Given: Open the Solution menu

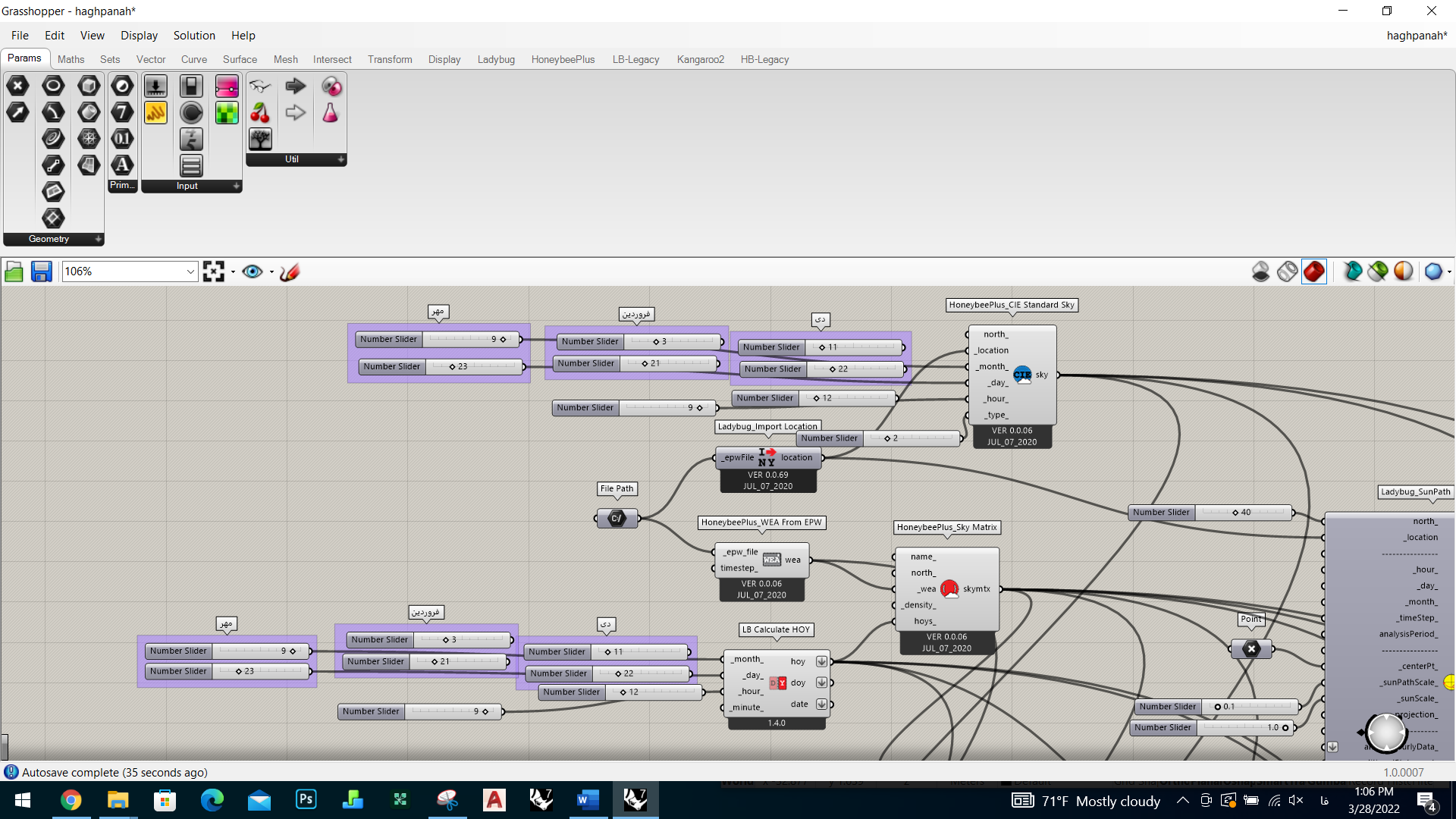Looking at the screenshot, I should click(x=194, y=36).
